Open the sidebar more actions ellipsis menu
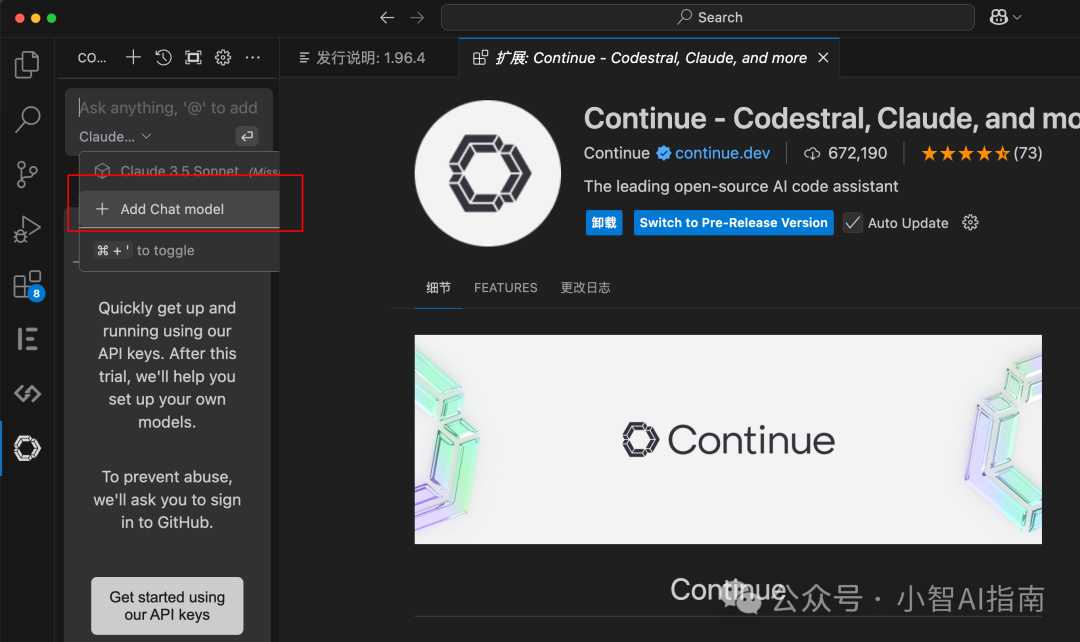This screenshot has height=642, width=1080. (253, 58)
